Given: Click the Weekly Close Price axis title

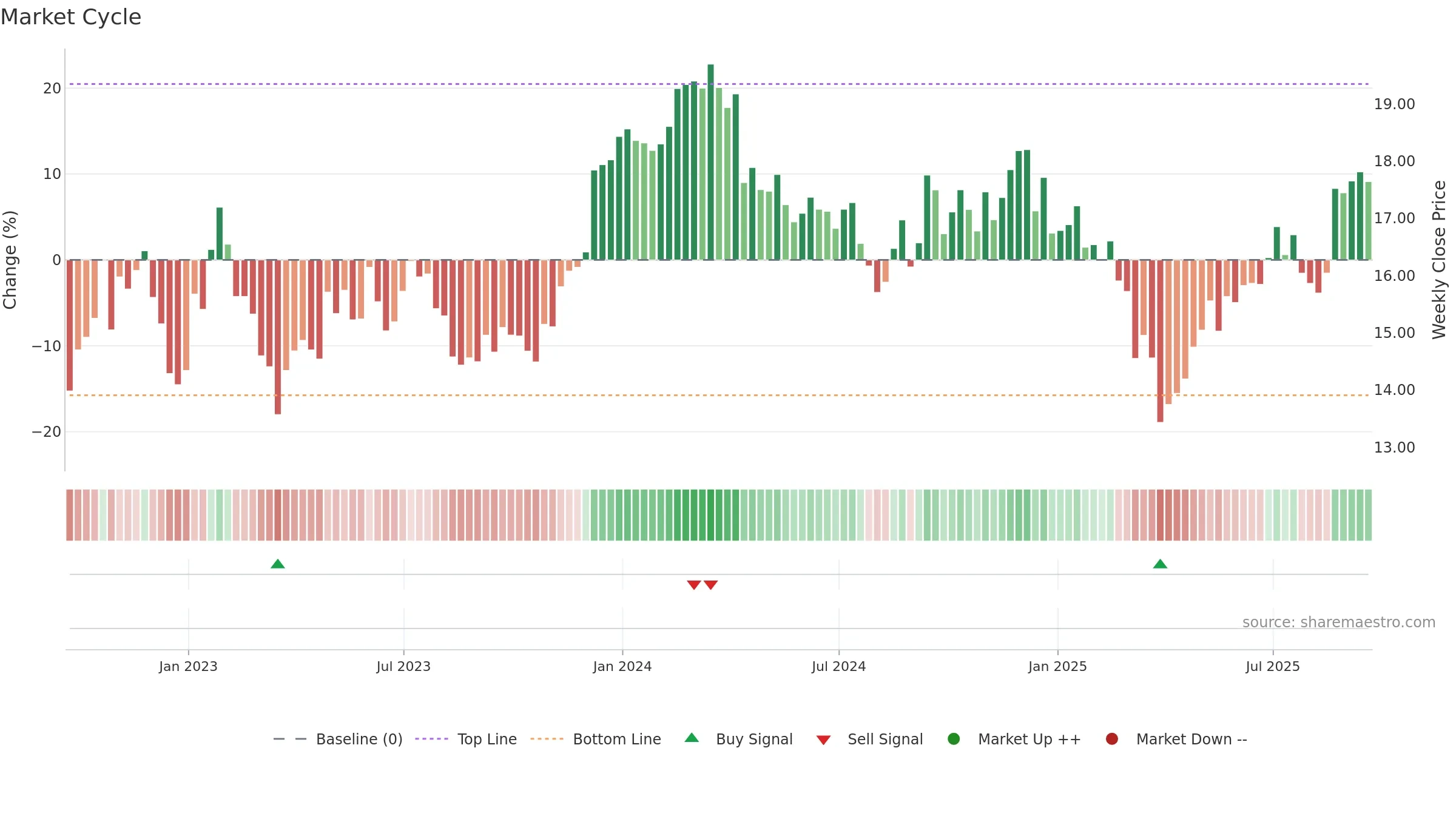Looking at the screenshot, I should click(1439, 260).
